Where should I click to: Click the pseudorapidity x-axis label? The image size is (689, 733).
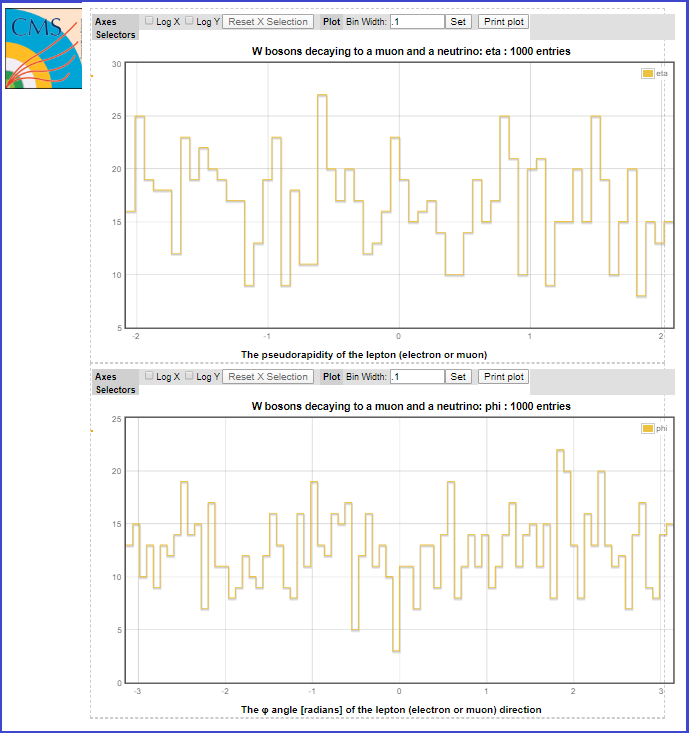(364, 355)
